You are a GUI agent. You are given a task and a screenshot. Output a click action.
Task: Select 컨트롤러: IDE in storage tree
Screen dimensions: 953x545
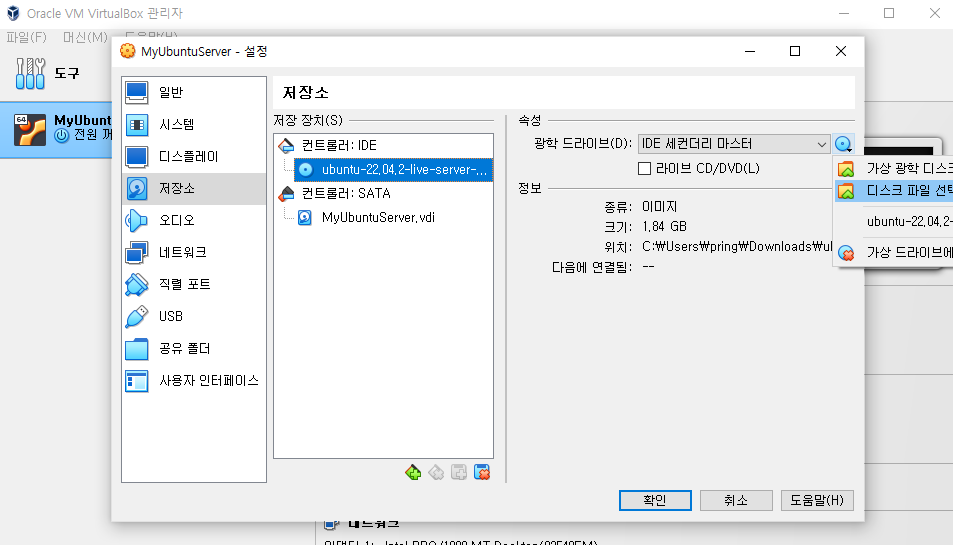[339, 145]
